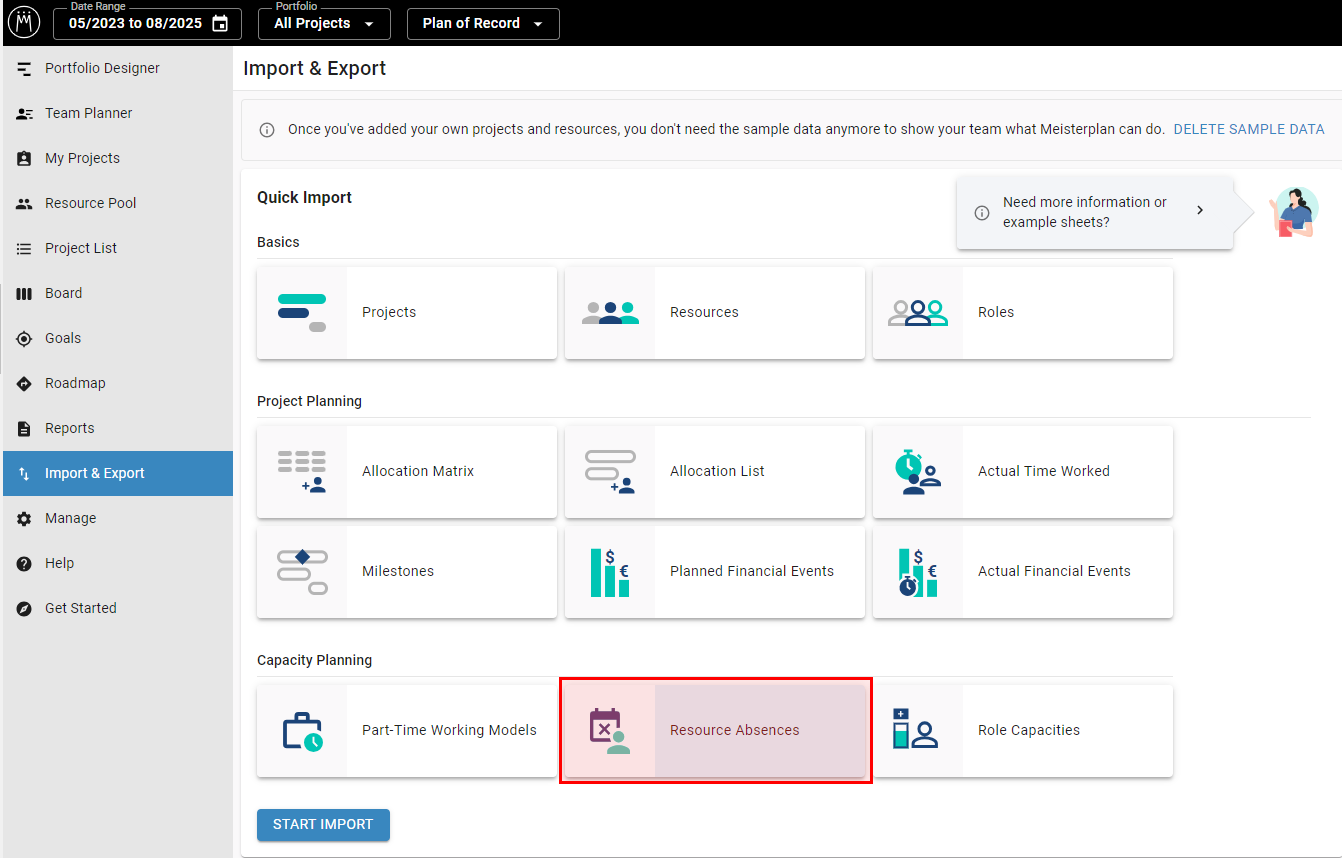Click the Help question mark icon
Viewport: 1342px width, 858px height.
point(24,564)
